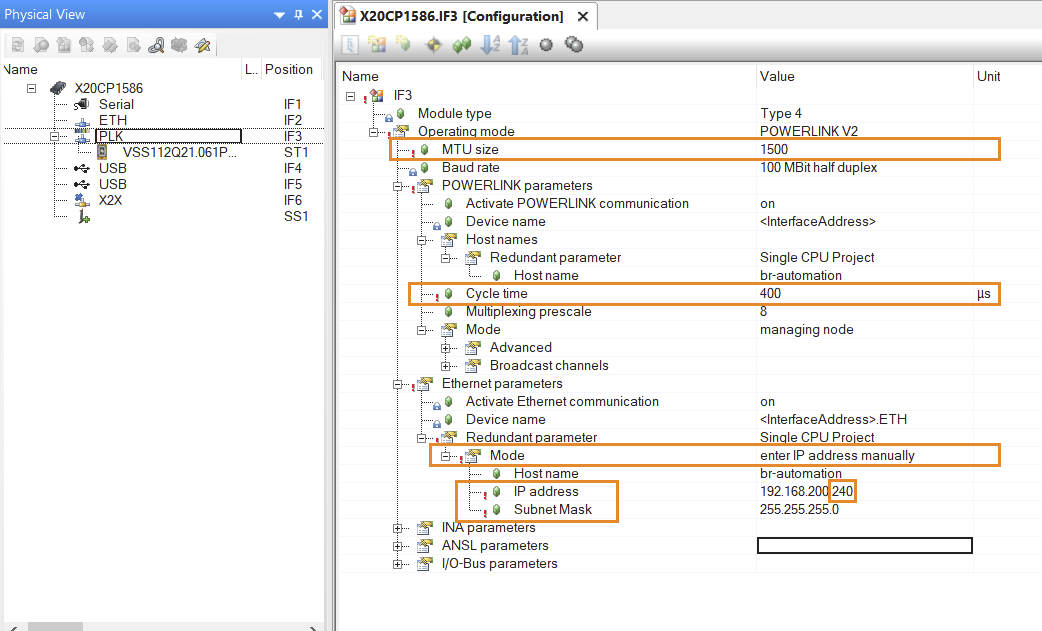This screenshot has height=631, width=1042.
Task: Open the Physical View panel dropdown arrow
Action: 279,15
